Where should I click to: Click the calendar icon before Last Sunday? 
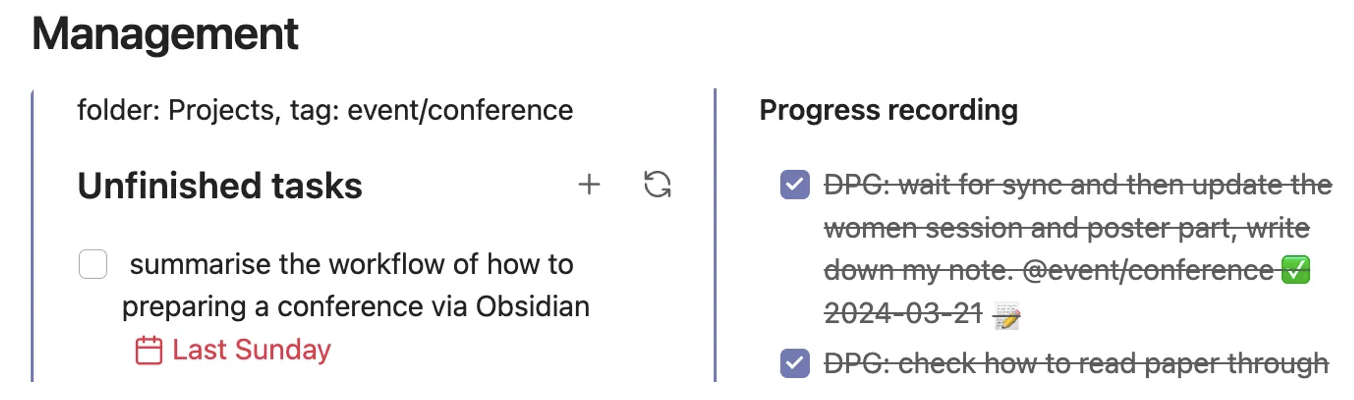click(x=149, y=350)
